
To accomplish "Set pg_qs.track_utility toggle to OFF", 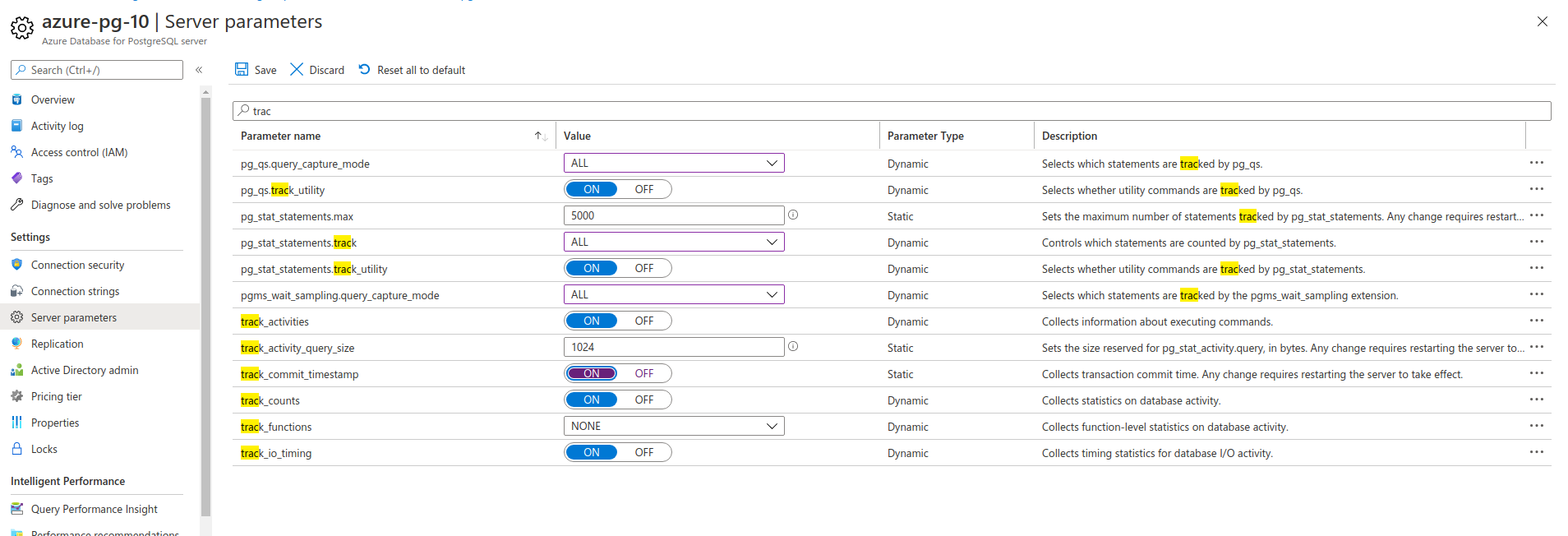I will pyautogui.click(x=644, y=190).
